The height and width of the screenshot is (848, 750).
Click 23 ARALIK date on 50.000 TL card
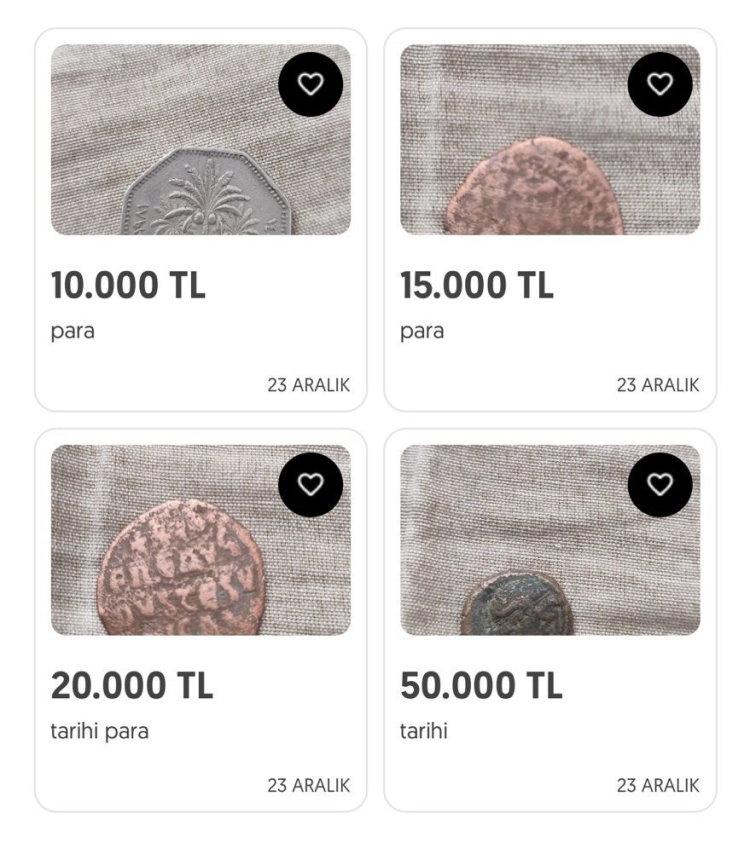[x=658, y=785]
